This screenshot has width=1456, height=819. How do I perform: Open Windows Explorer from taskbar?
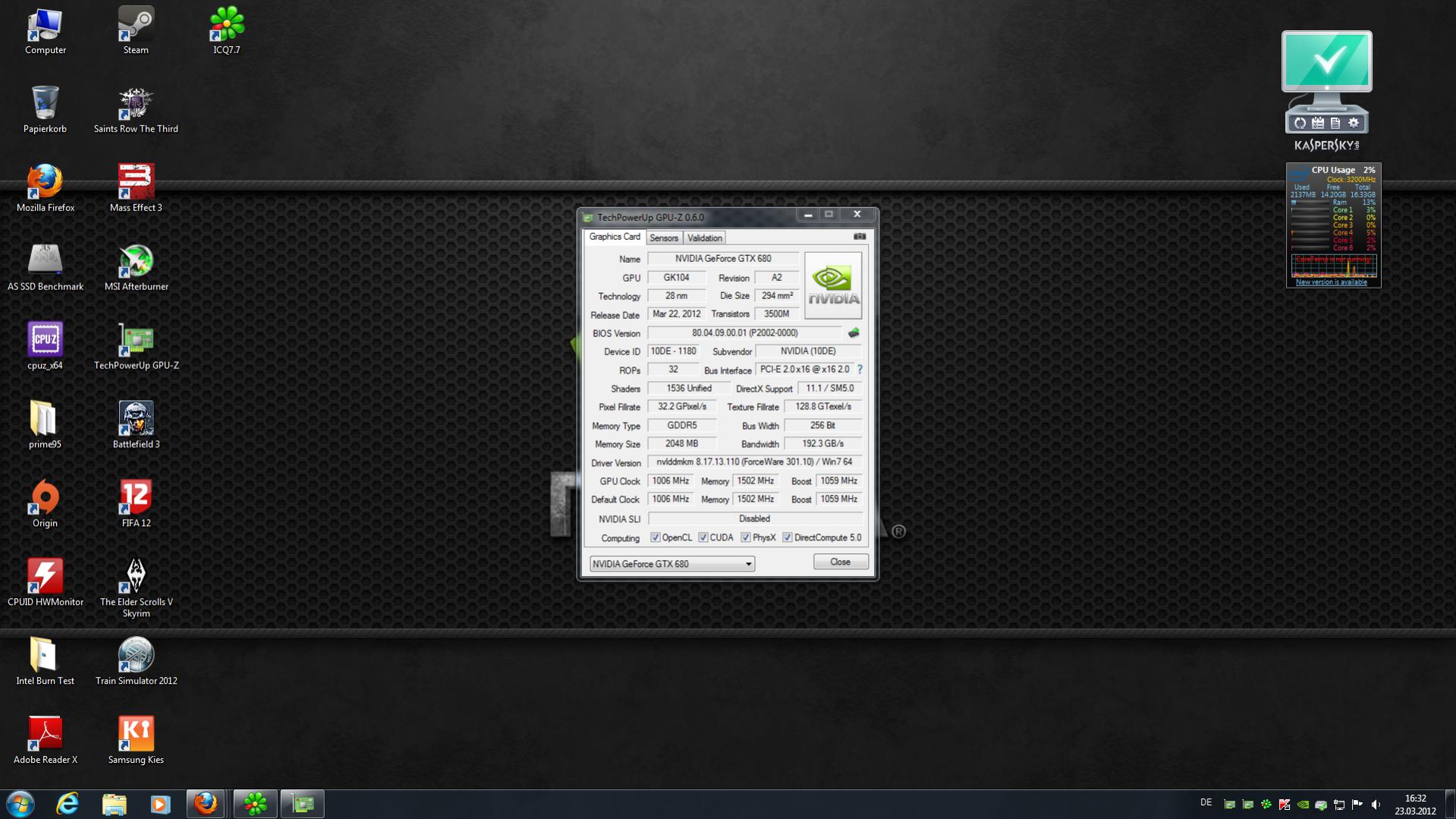(x=114, y=804)
